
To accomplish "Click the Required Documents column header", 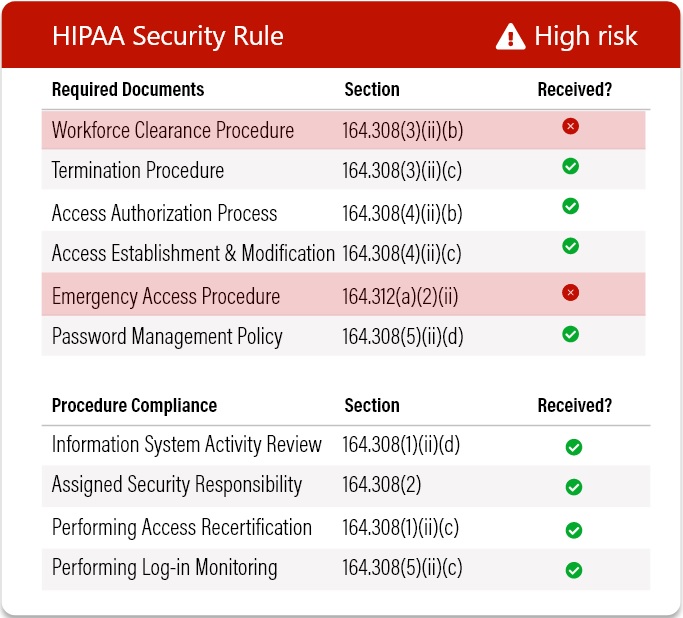I will click(x=128, y=90).
